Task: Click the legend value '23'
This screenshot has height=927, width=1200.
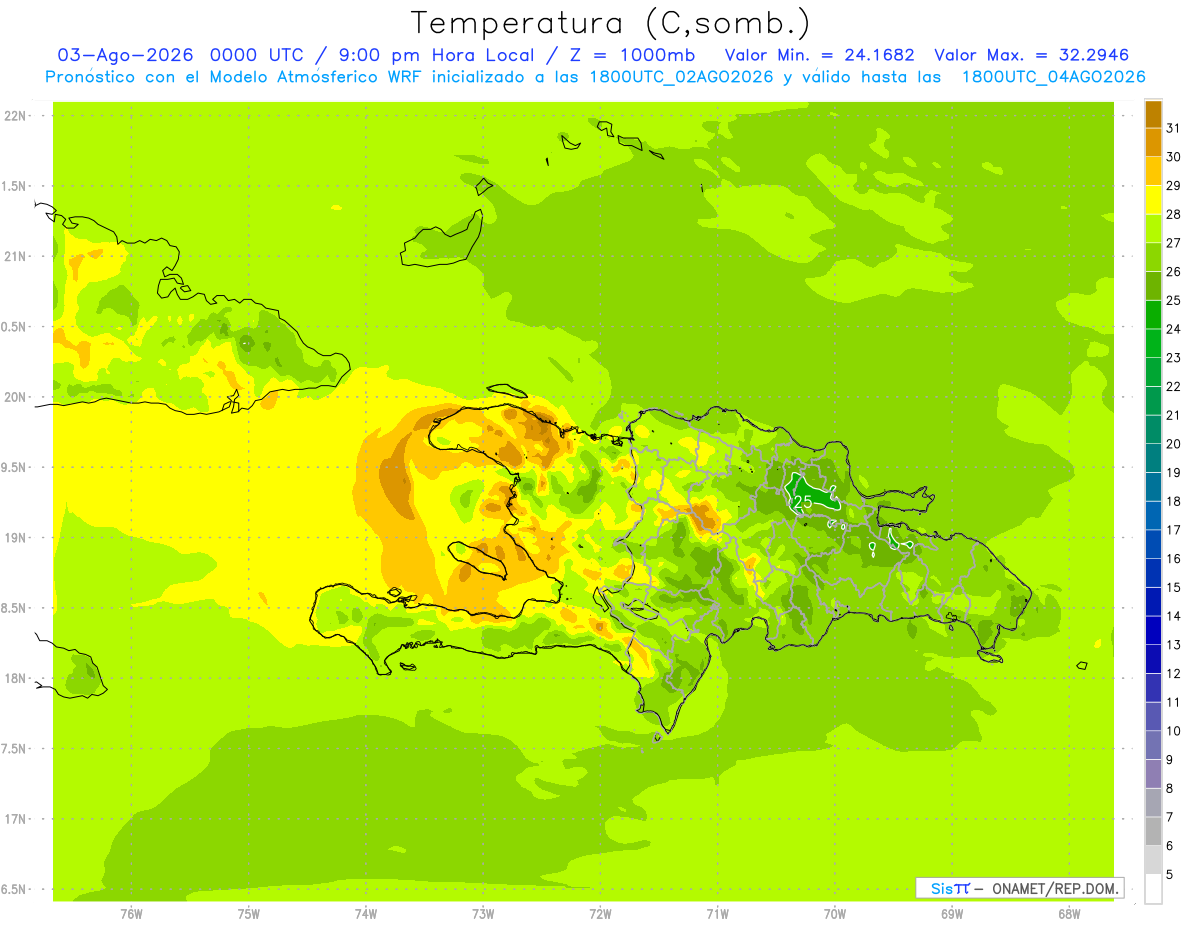Action: tap(1174, 357)
